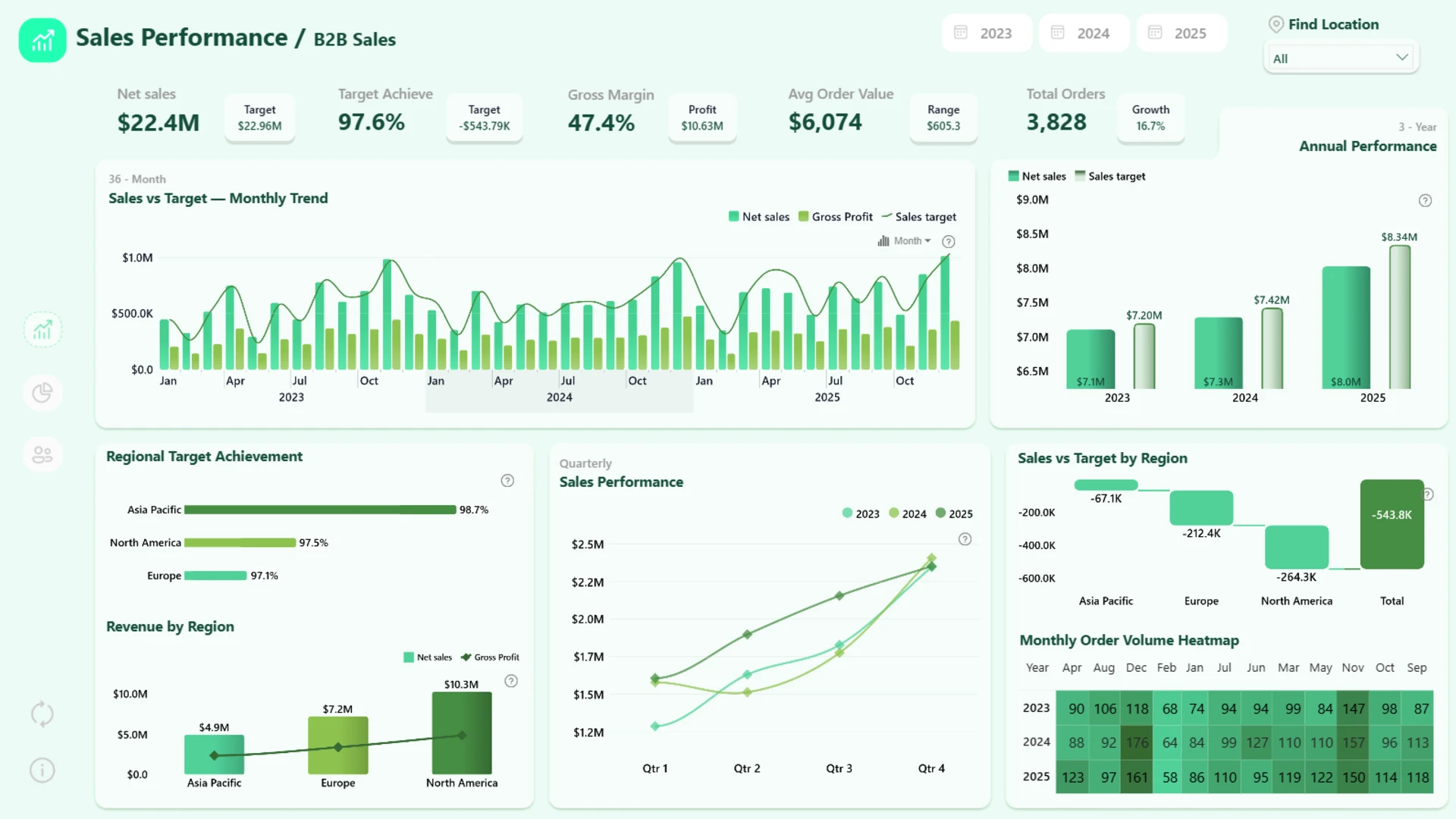Filter the dashboard to year 2025
This screenshot has height=819, width=1456.
tap(1181, 33)
